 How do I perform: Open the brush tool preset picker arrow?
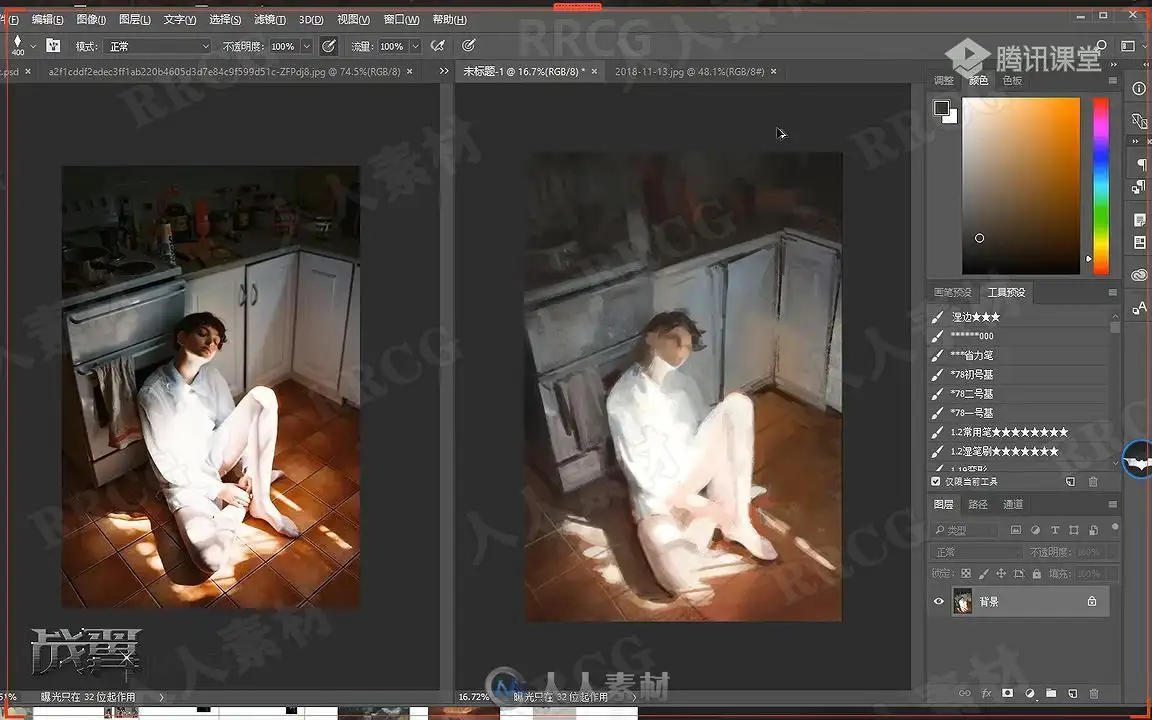click(x=32, y=46)
